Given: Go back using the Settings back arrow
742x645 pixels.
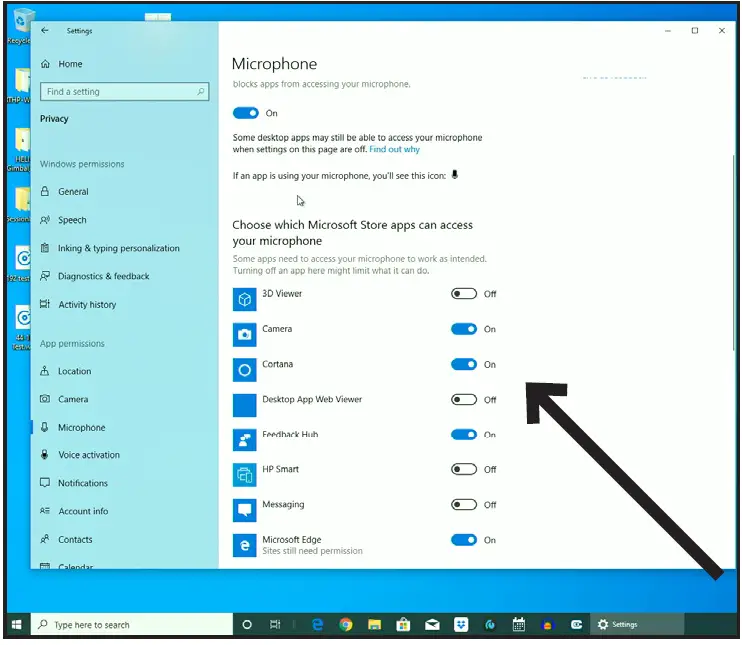Looking at the screenshot, I should 44,30.
